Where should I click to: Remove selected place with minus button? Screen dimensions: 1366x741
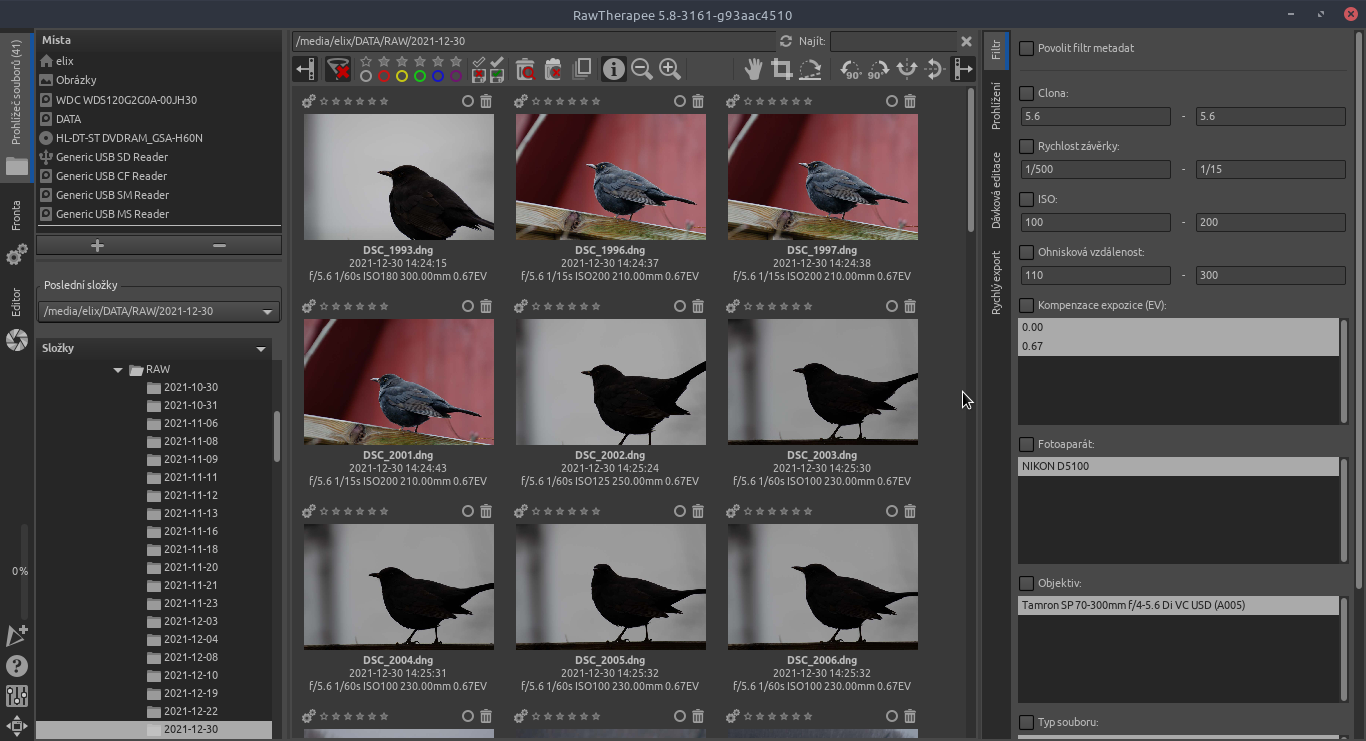coord(220,246)
